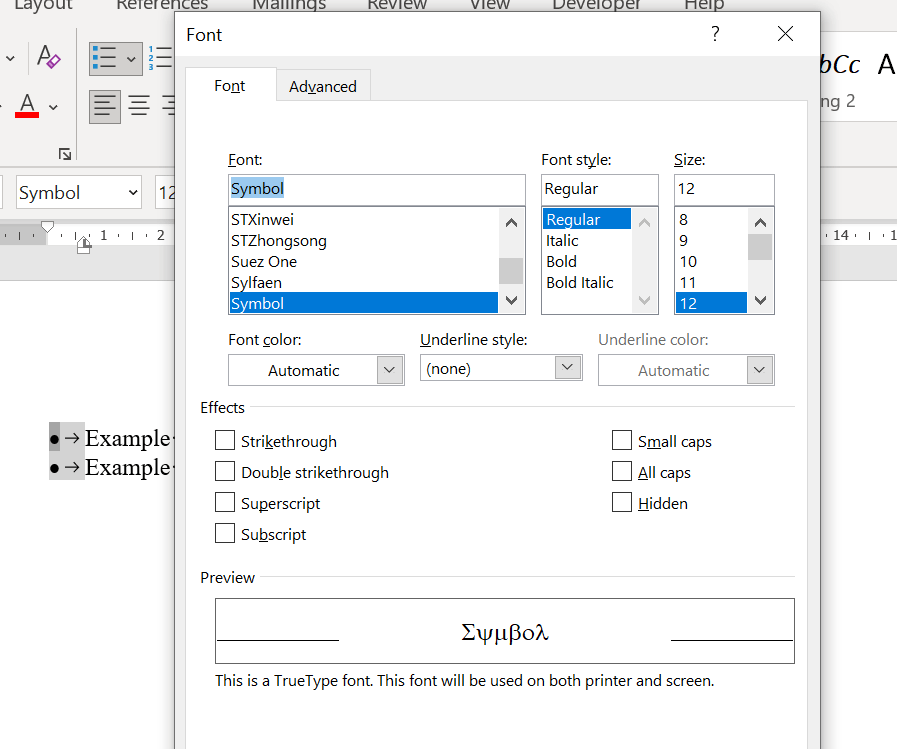Select size 11 in size list
The width and height of the screenshot is (897, 749).
coord(711,283)
